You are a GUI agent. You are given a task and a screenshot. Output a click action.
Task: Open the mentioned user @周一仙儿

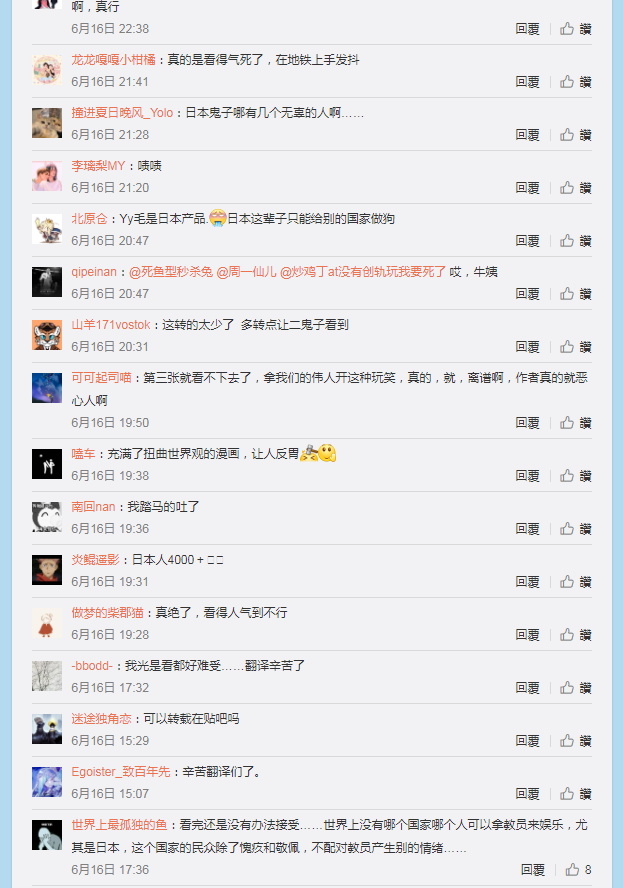coord(246,272)
